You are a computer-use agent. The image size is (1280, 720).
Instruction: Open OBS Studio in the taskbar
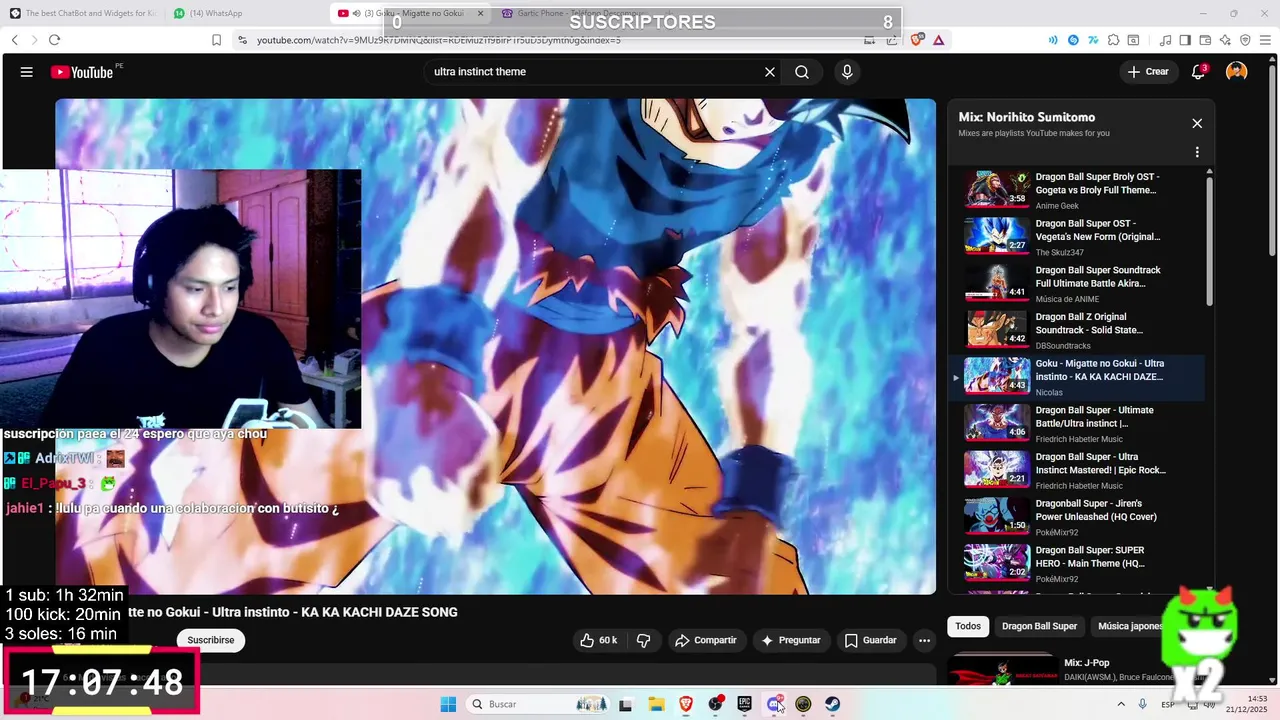click(715, 704)
